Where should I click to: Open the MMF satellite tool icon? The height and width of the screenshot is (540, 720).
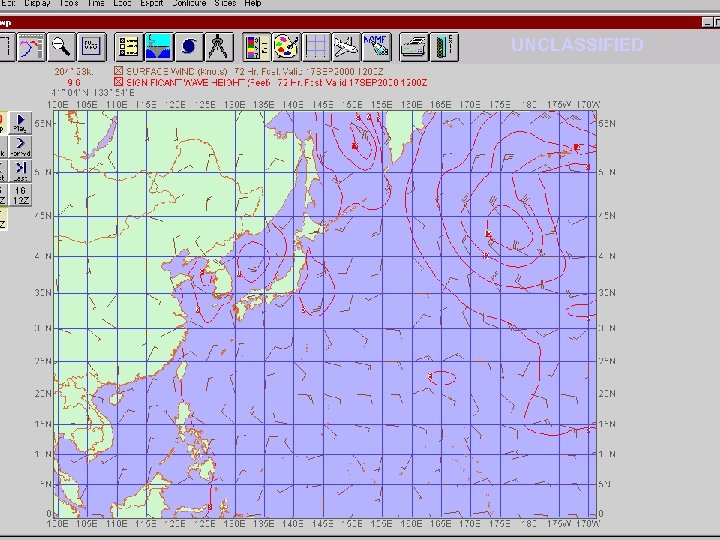point(377,47)
